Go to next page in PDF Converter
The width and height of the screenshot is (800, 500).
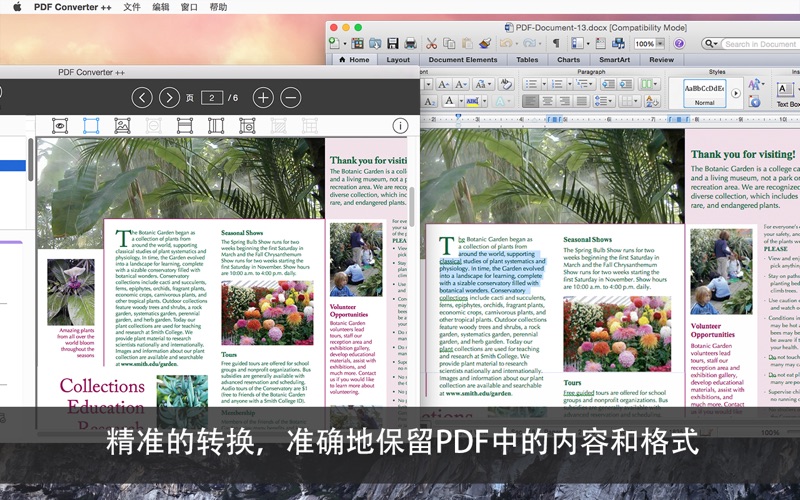[x=169, y=97]
